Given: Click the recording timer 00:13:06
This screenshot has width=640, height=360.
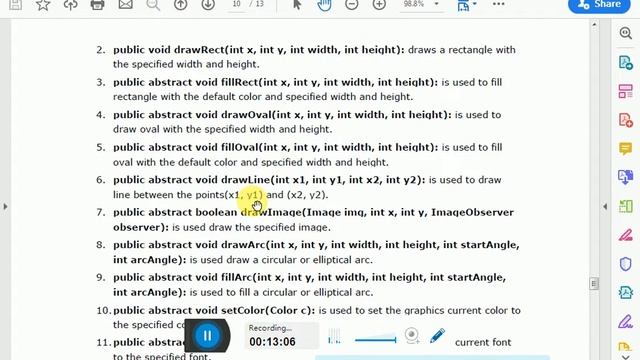Looking at the screenshot, I should (x=272, y=342).
